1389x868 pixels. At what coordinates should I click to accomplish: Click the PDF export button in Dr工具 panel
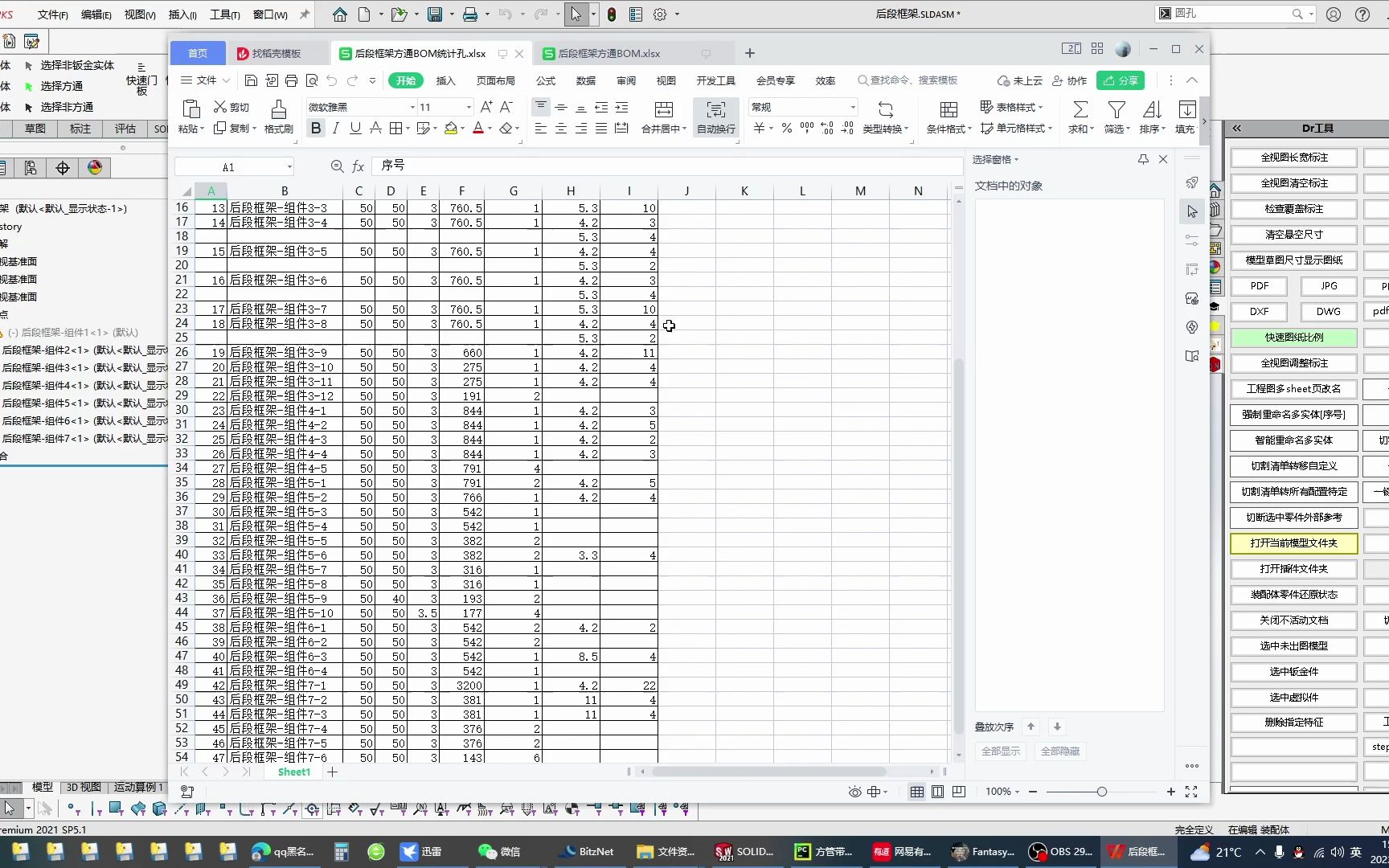point(1259,285)
